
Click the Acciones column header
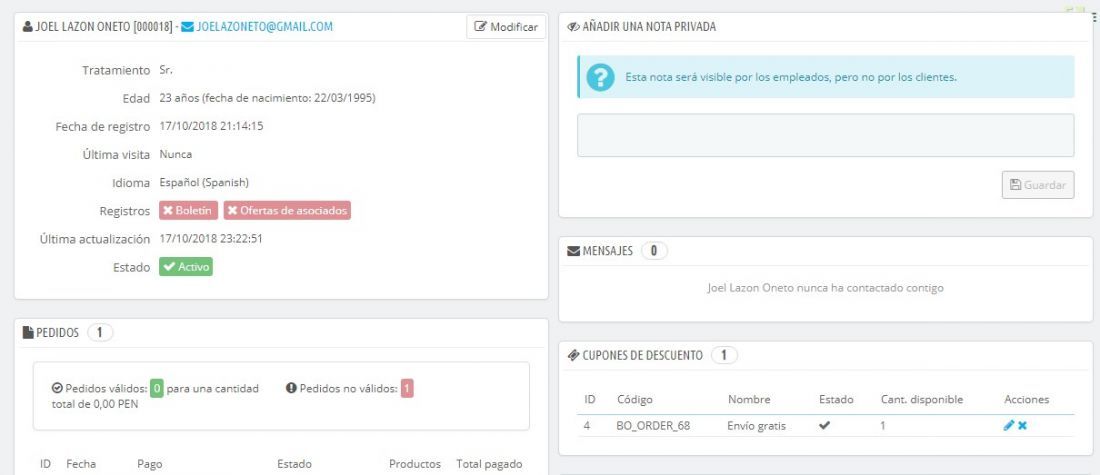pyautogui.click(x=1026, y=399)
